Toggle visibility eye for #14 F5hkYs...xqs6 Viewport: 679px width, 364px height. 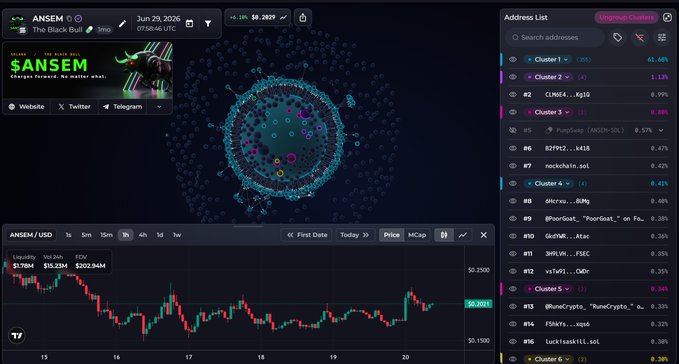coord(513,324)
